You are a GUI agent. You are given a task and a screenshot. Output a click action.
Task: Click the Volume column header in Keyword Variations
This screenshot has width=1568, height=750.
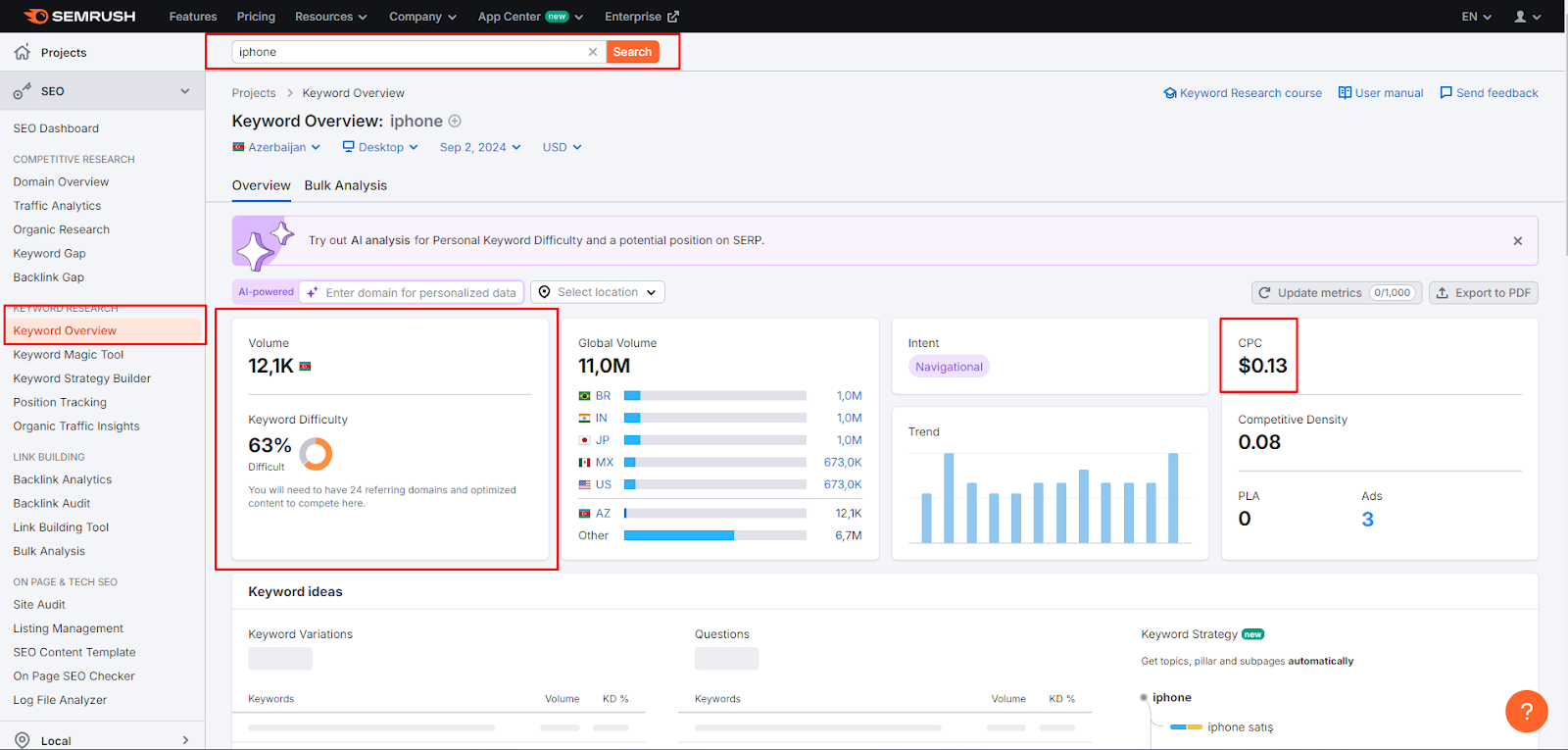pyautogui.click(x=562, y=699)
